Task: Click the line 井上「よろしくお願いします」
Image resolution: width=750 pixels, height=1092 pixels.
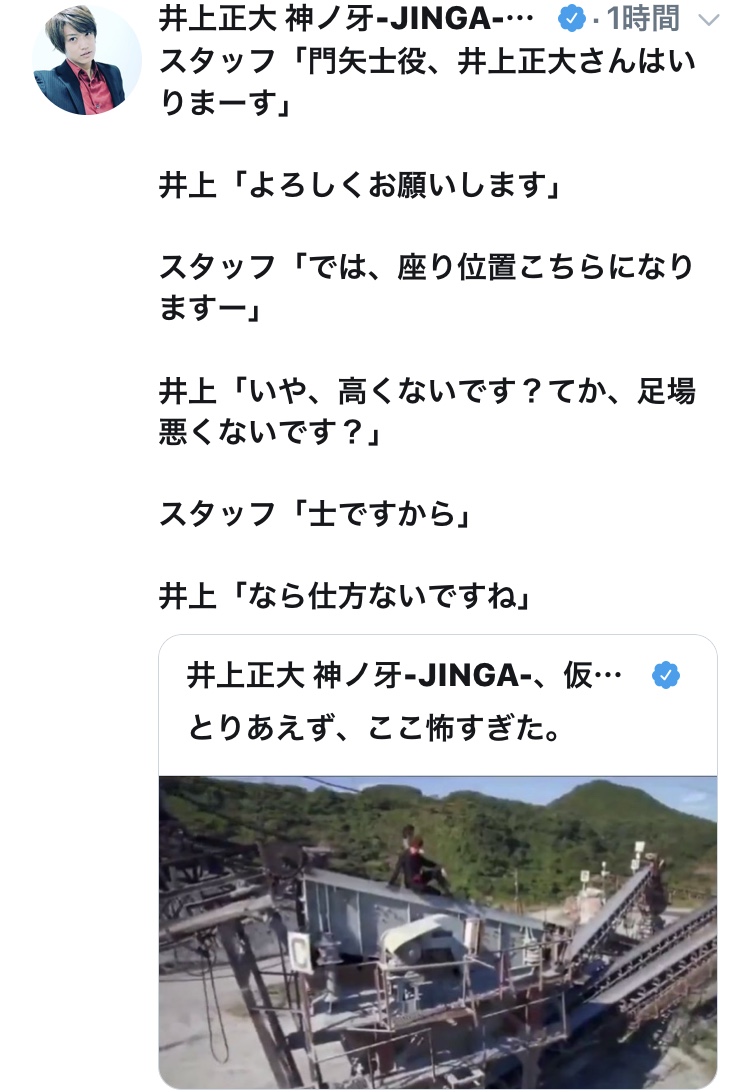Action: (x=360, y=185)
